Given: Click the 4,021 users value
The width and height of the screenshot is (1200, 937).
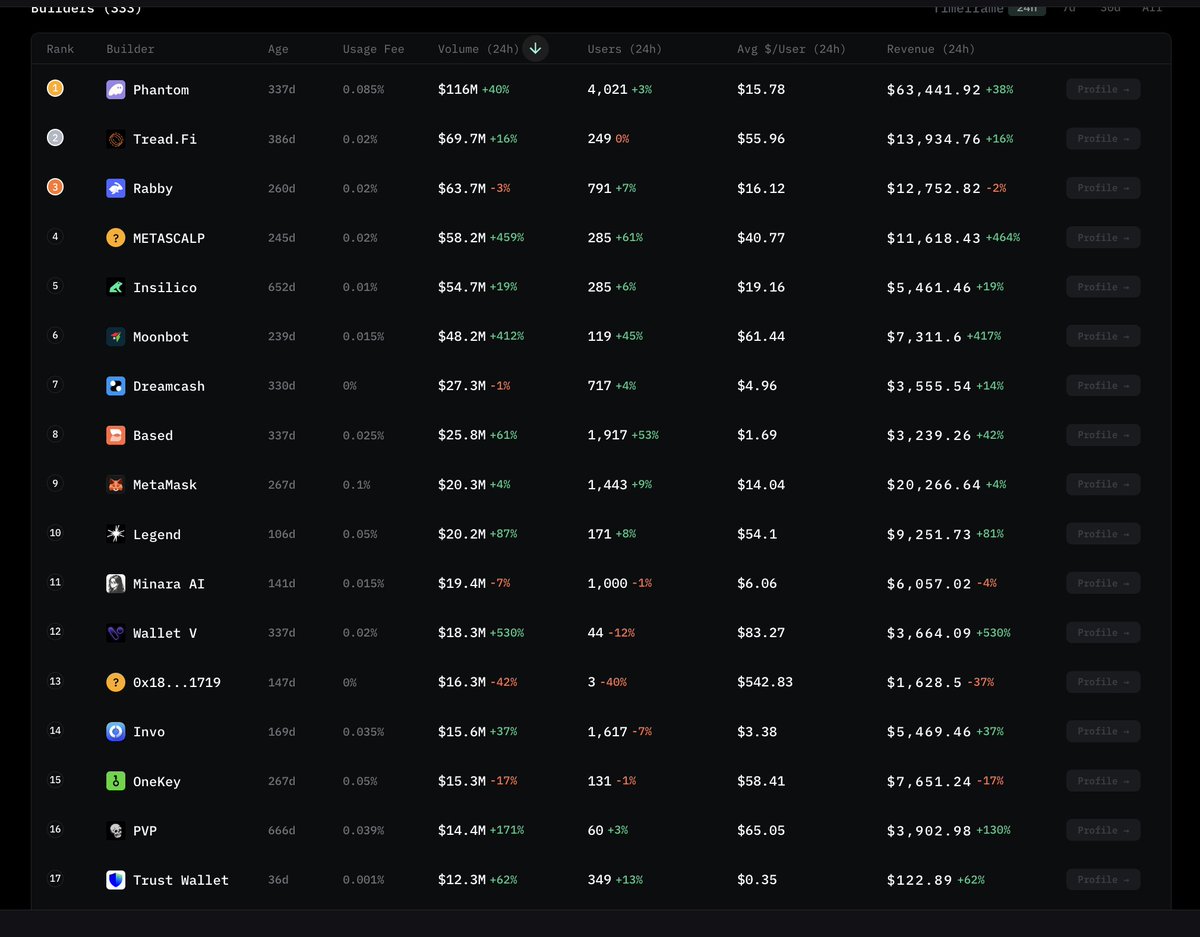Looking at the screenshot, I should pos(608,90).
